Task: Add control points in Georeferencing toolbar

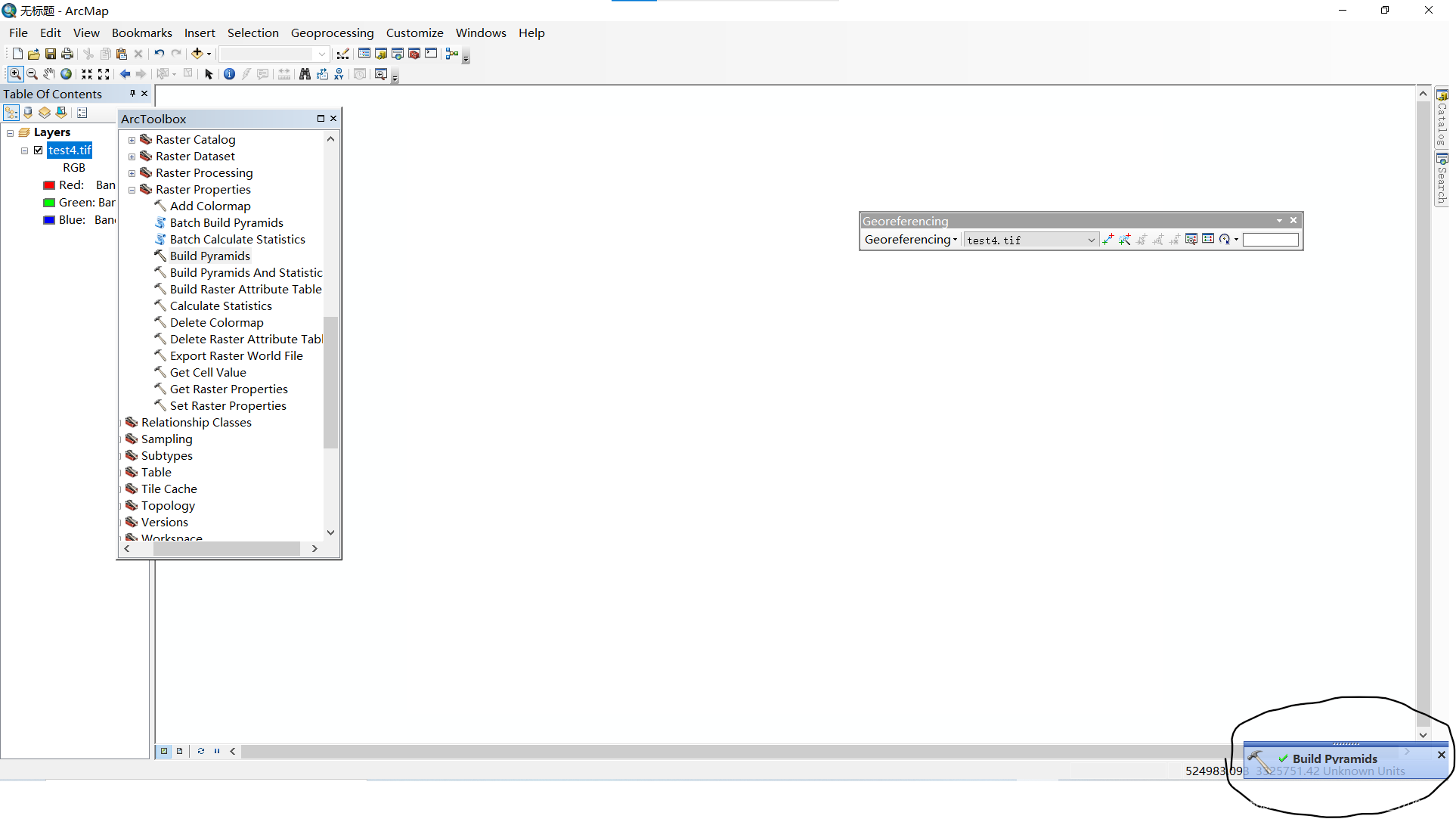Action: (1108, 240)
